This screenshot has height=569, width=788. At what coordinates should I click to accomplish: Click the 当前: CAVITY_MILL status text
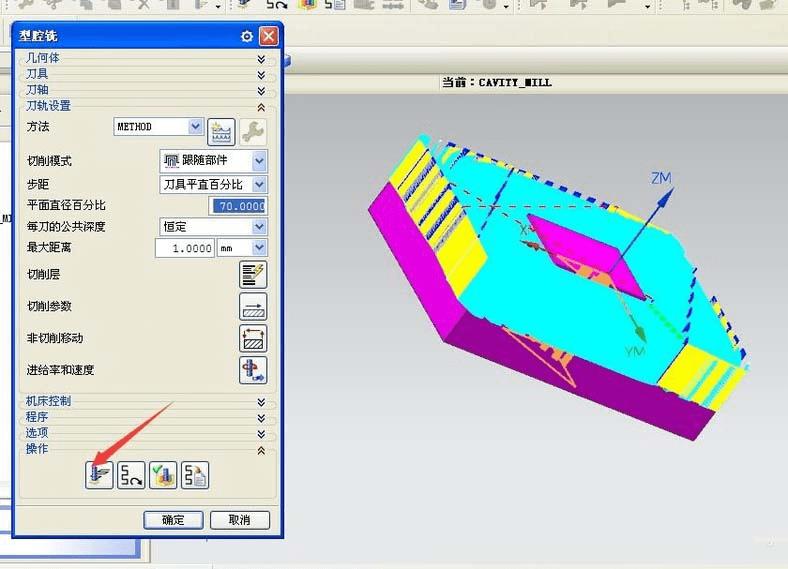pos(497,82)
